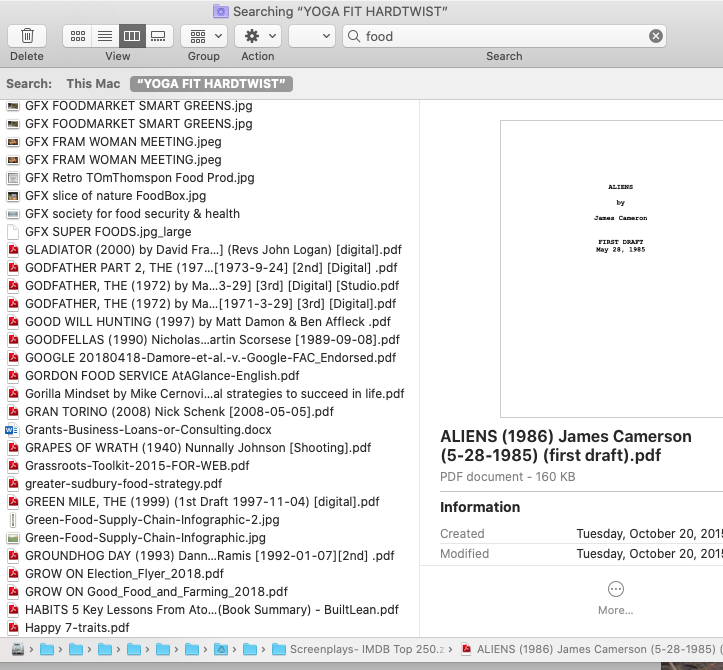
Task: Click image icon of Green-Food-Supply-Chain-Infographic.jpg
Action: [x=13, y=538]
